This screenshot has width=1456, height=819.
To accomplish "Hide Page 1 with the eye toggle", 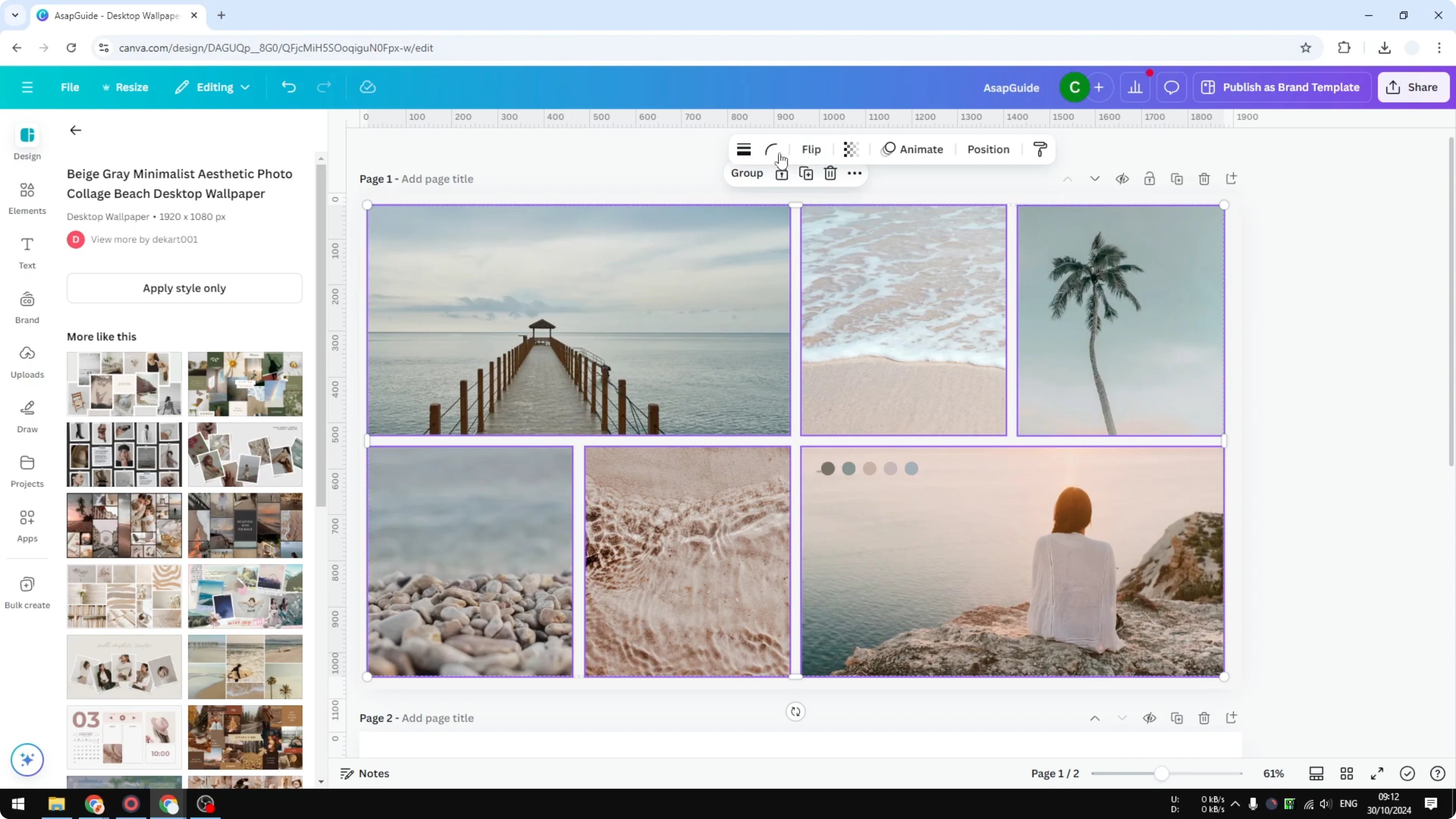I will pos(1122,178).
